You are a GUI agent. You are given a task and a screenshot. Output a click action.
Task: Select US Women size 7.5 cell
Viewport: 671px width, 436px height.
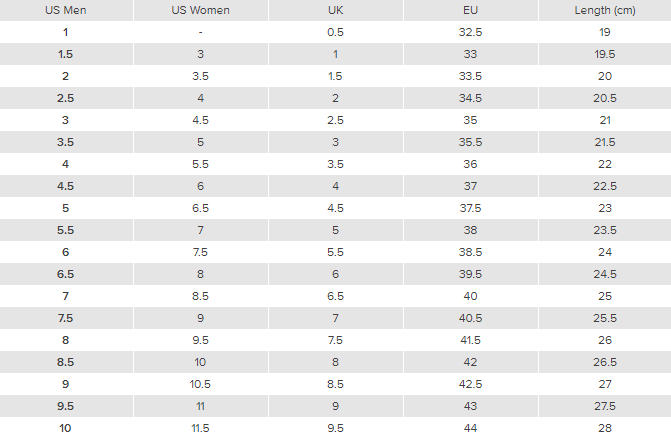pyautogui.click(x=201, y=252)
